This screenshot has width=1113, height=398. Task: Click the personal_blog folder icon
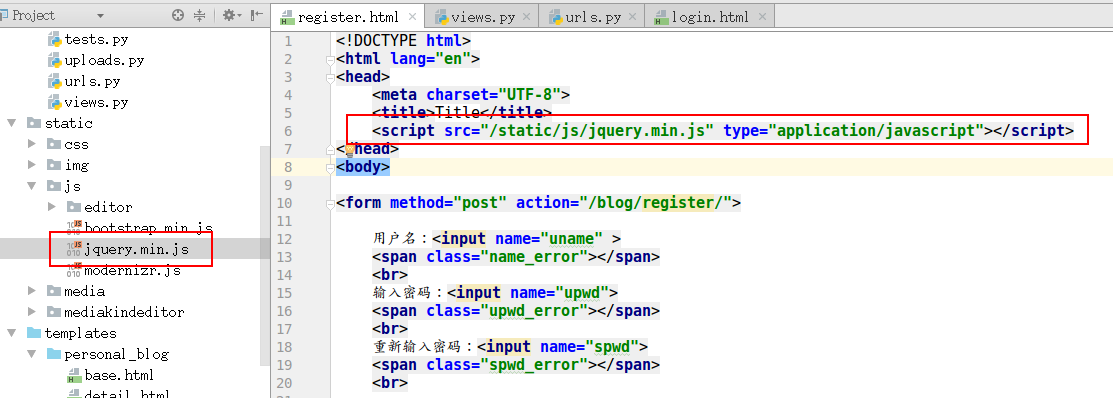tap(53, 354)
